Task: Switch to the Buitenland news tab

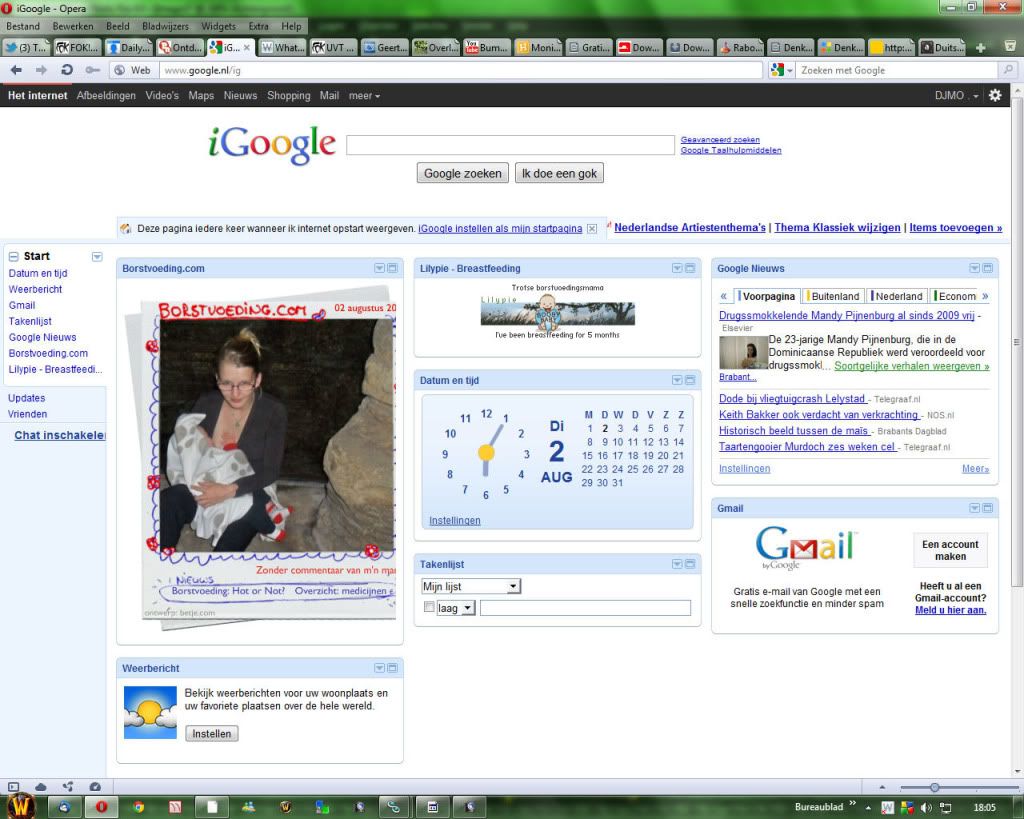Action: (x=835, y=296)
